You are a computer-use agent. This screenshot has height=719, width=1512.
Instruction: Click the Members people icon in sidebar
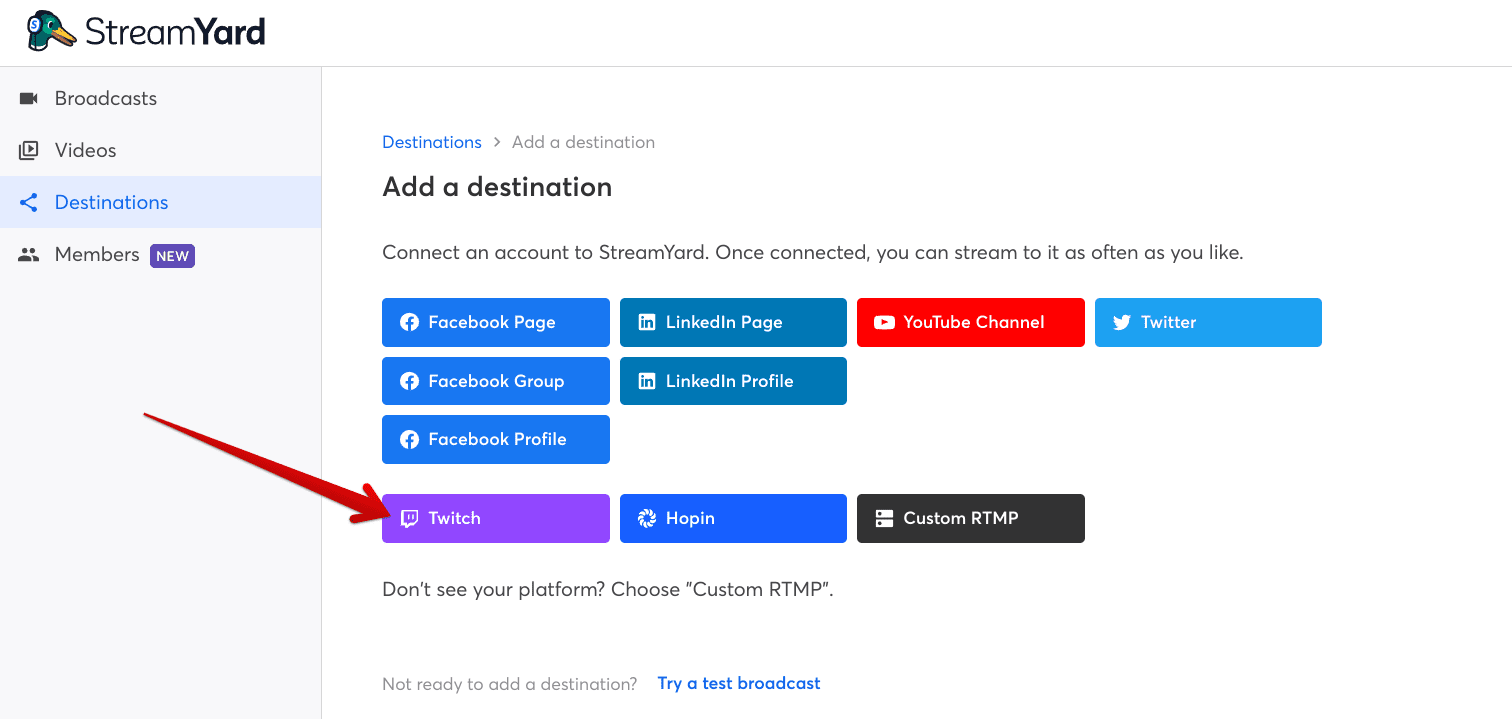pyautogui.click(x=29, y=254)
